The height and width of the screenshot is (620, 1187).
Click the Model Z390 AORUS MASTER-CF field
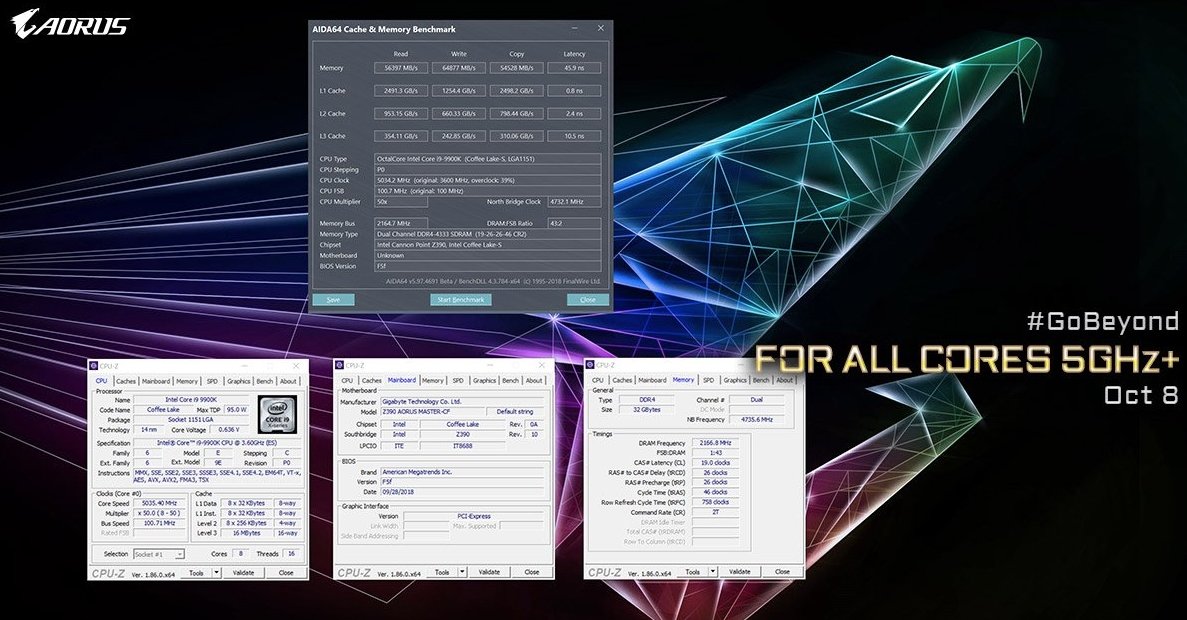coord(432,412)
